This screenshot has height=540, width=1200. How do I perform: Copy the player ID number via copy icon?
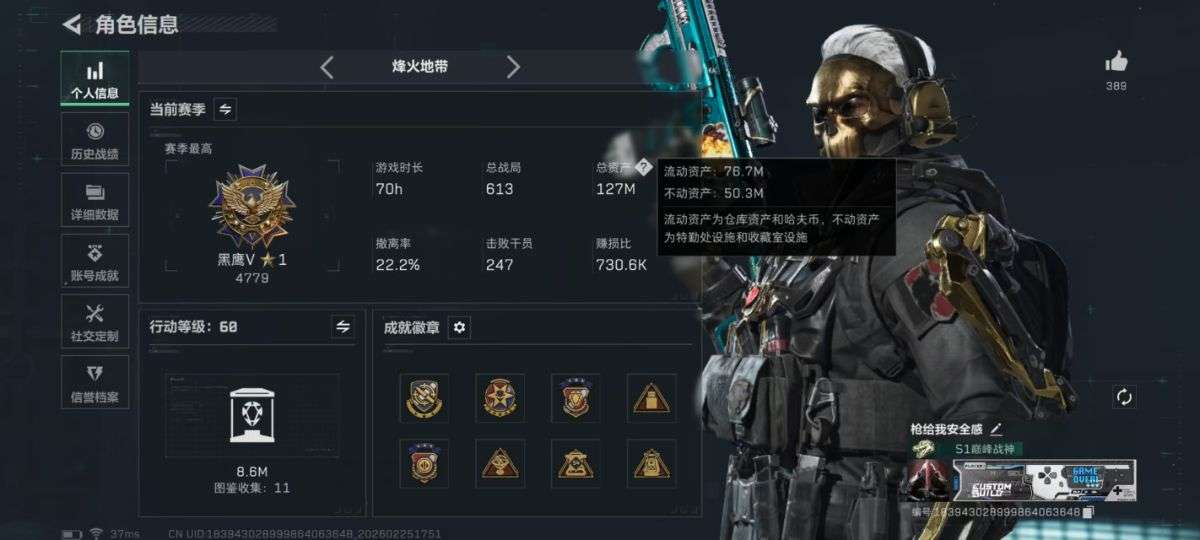[1089, 512]
